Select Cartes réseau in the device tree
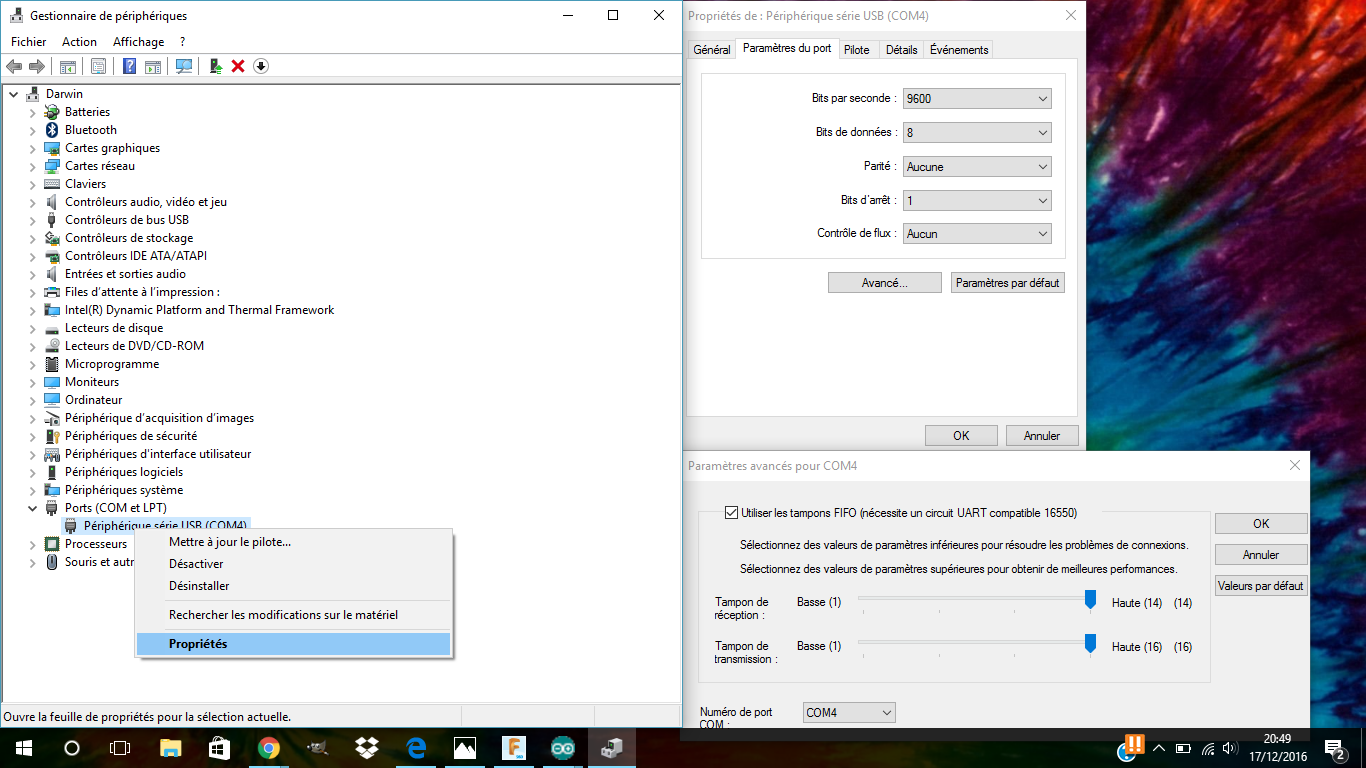The height and width of the screenshot is (768, 1366). 99,166
